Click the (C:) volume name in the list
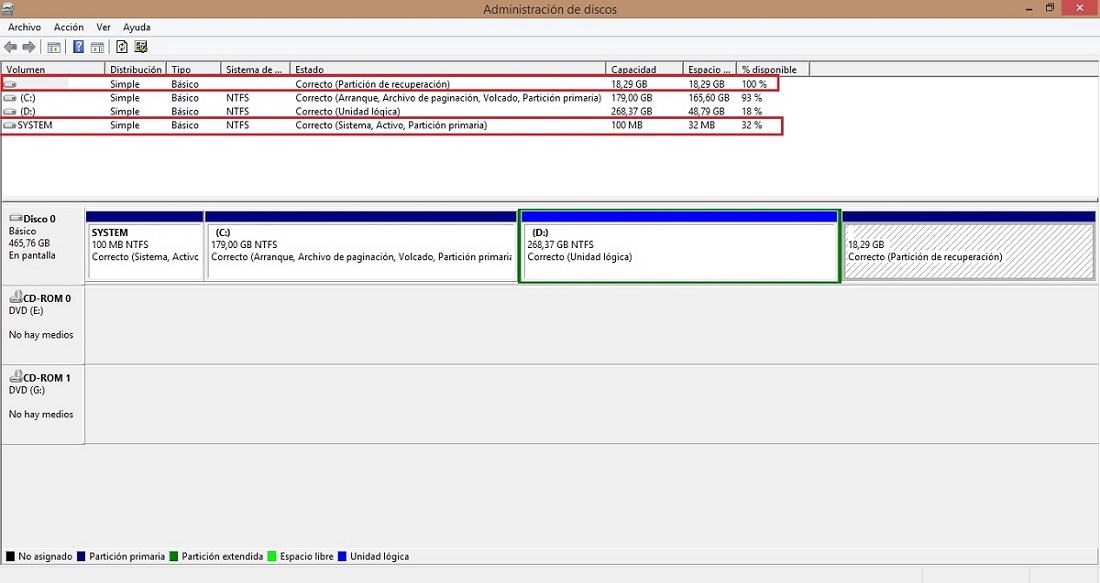The width and height of the screenshot is (1100, 583). coord(27,98)
